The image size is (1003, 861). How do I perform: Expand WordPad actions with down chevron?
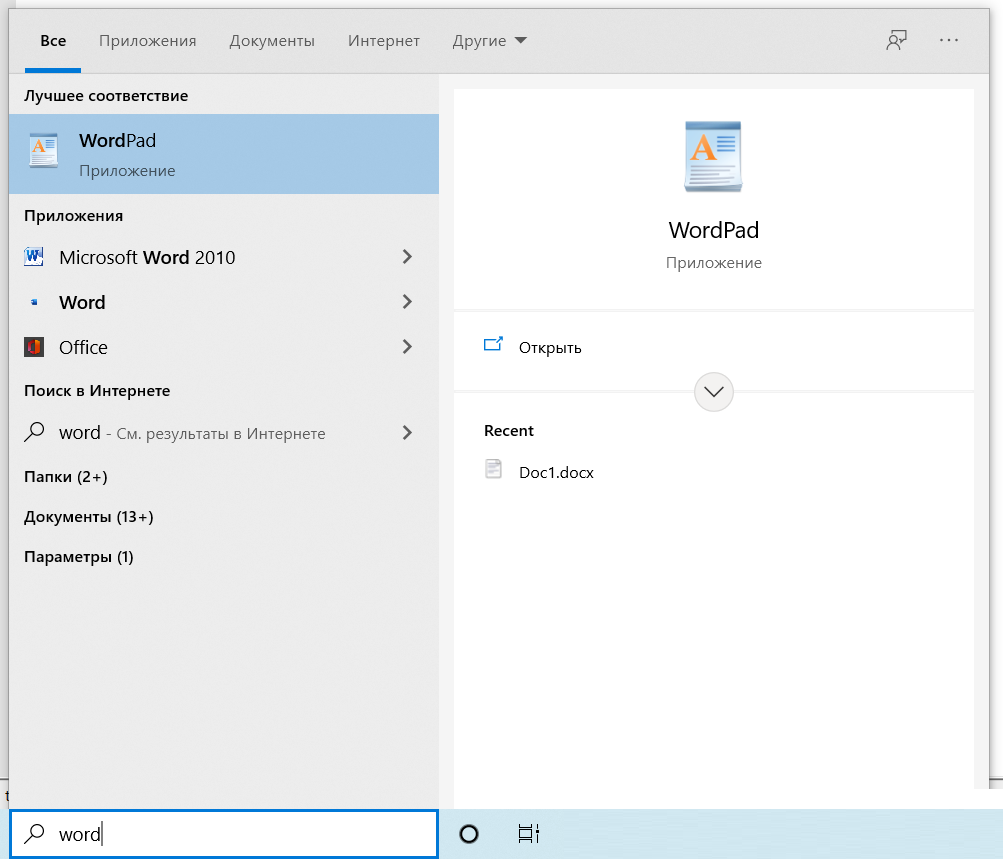coord(713,392)
